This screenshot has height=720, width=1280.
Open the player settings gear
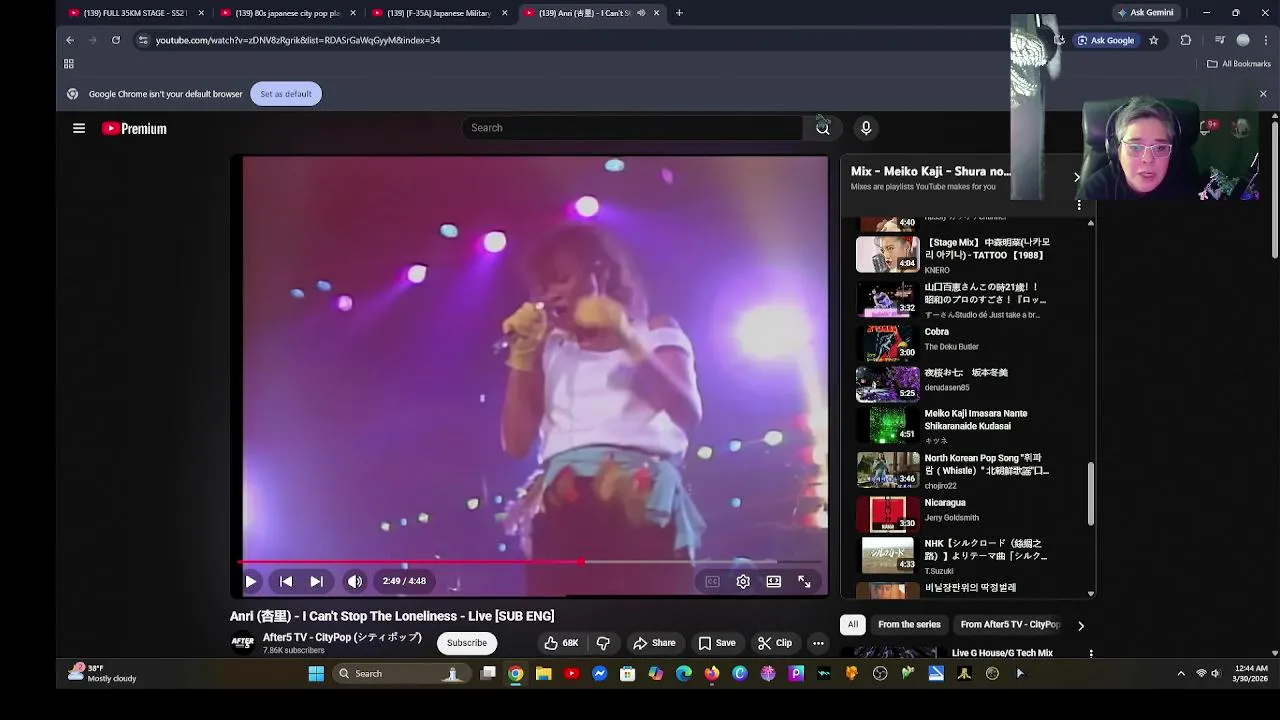(x=743, y=581)
